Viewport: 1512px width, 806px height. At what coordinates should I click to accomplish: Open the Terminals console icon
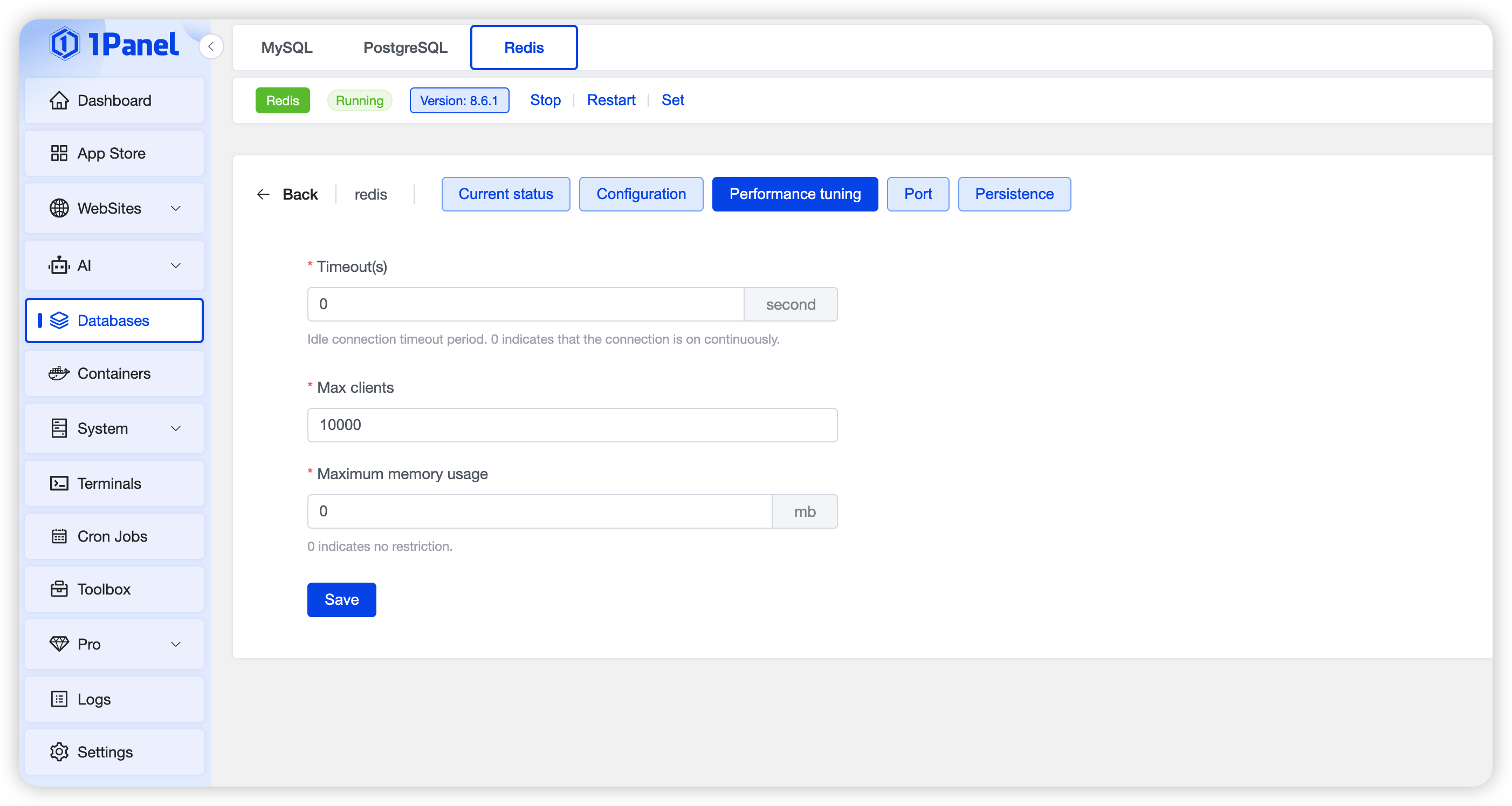point(59,483)
